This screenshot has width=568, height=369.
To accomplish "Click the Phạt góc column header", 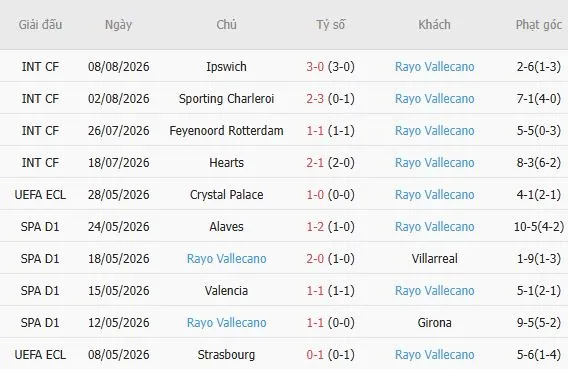I will [539, 25].
